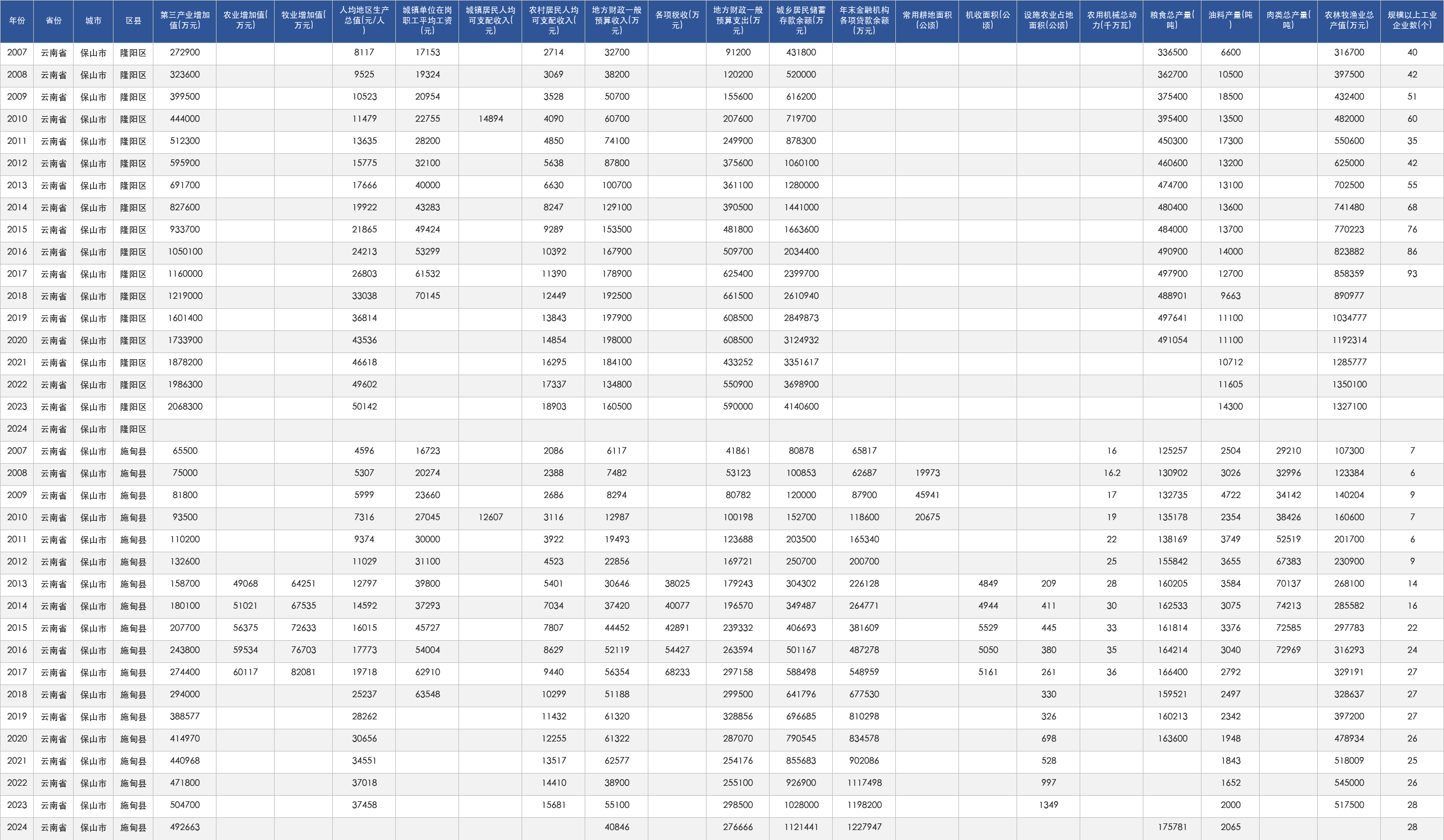Viewport: 1444px width, 840px height.
Task: Click cell with value 4140600
Action: pos(801,407)
